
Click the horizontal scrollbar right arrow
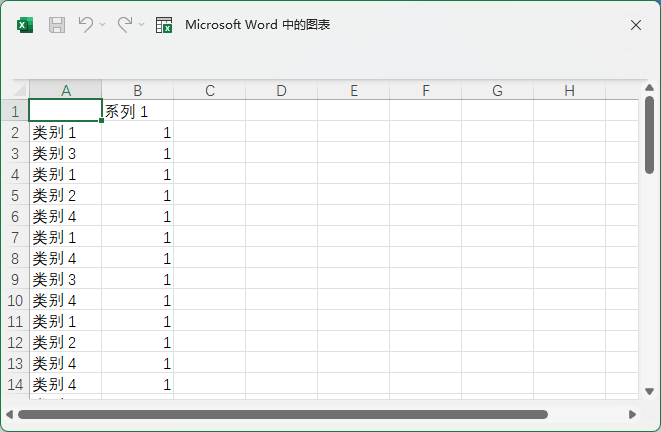pyautogui.click(x=632, y=414)
